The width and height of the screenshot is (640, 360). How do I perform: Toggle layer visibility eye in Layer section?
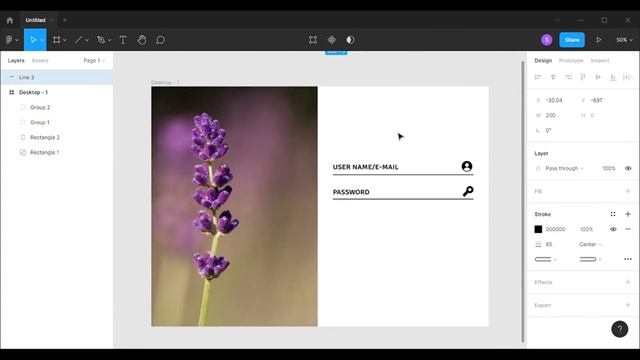tap(628, 168)
